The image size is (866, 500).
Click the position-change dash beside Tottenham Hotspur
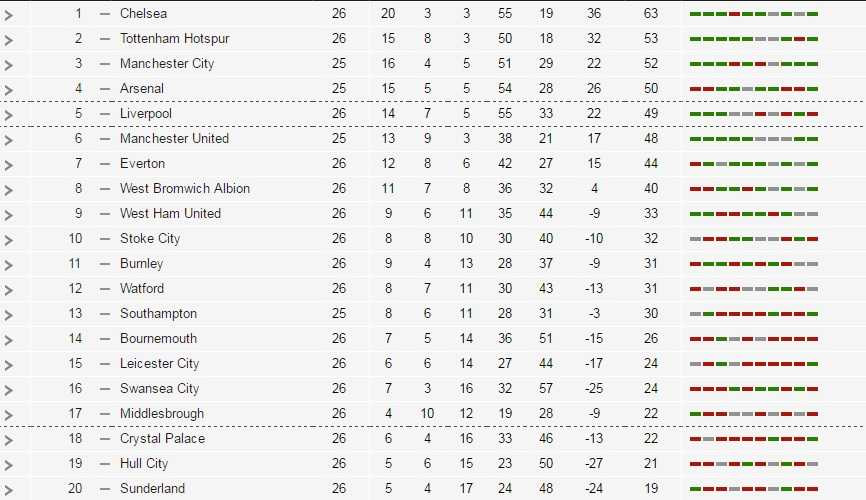tap(105, 39)
